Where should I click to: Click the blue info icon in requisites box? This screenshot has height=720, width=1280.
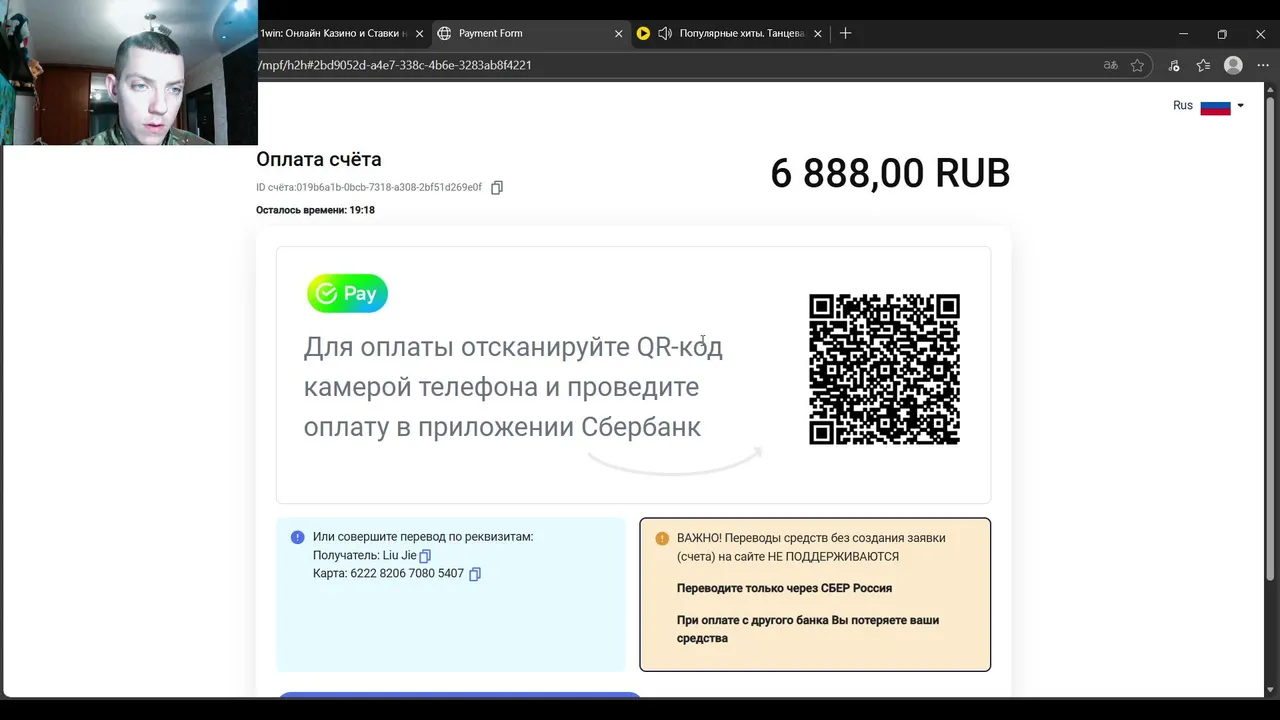297,537
